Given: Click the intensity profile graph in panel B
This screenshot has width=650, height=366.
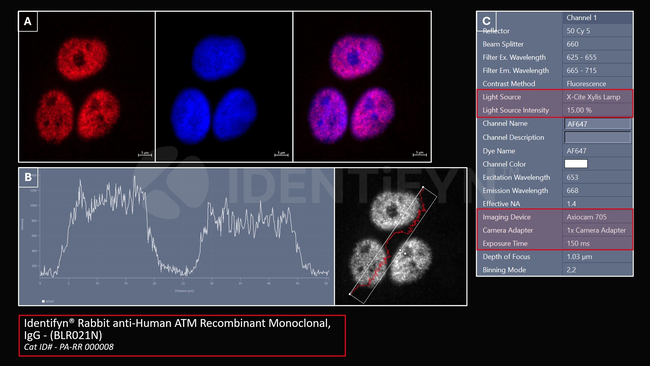Looking at the screenshot, I should (x=176, y=236).
